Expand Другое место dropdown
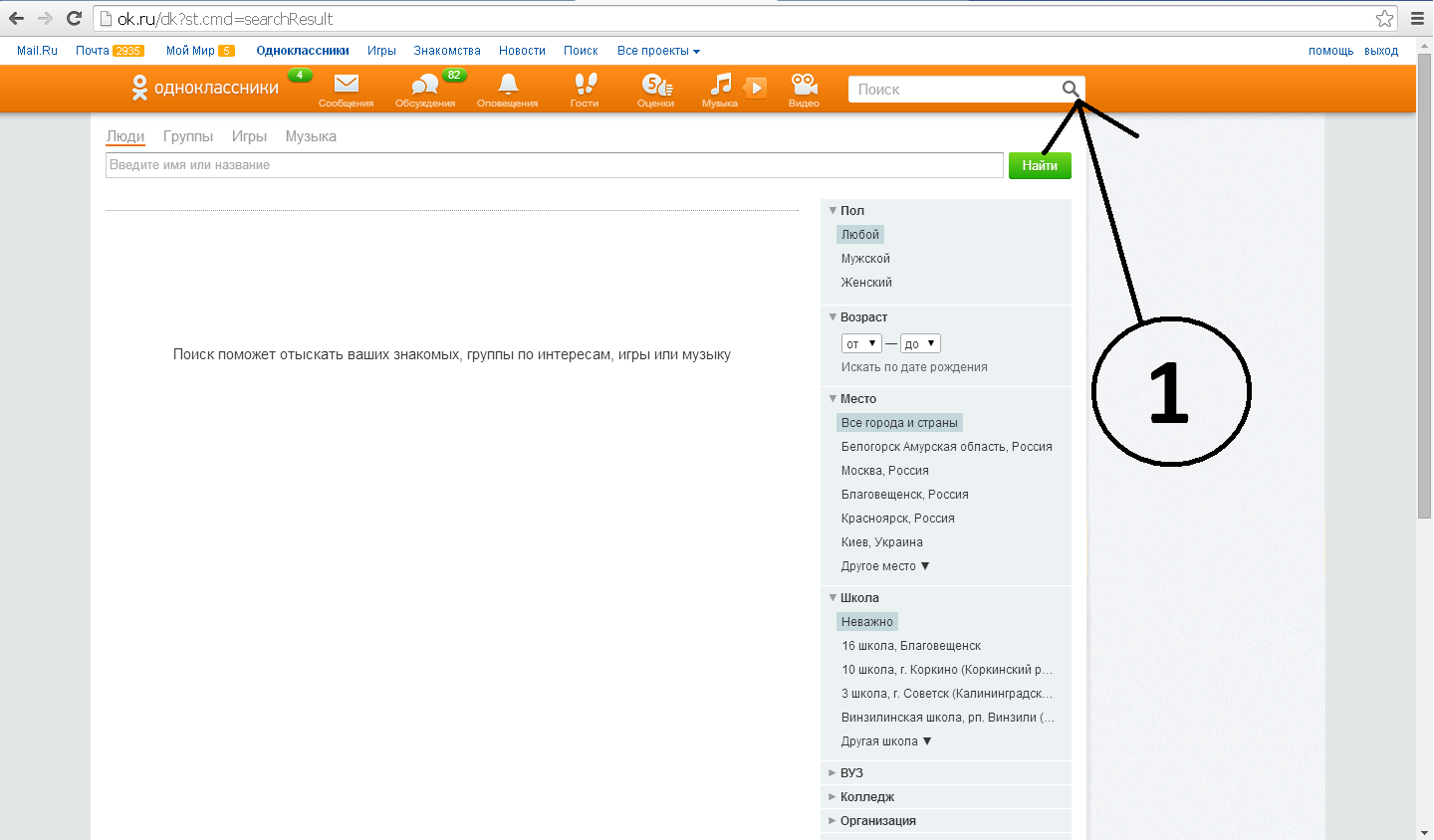 click(x=885, y=566)
